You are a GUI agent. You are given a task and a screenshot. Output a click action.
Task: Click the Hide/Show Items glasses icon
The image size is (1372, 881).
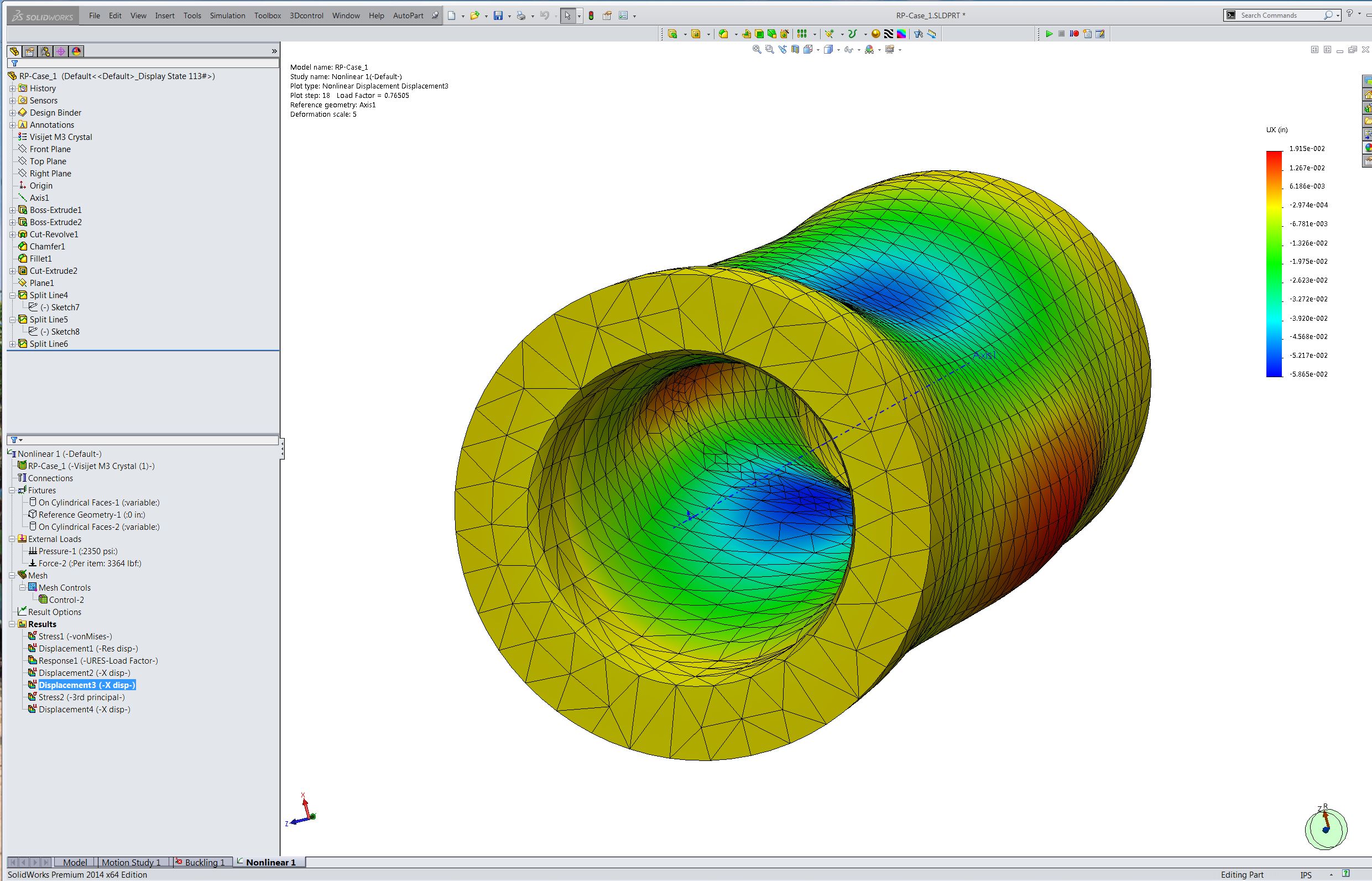(849, 50)
